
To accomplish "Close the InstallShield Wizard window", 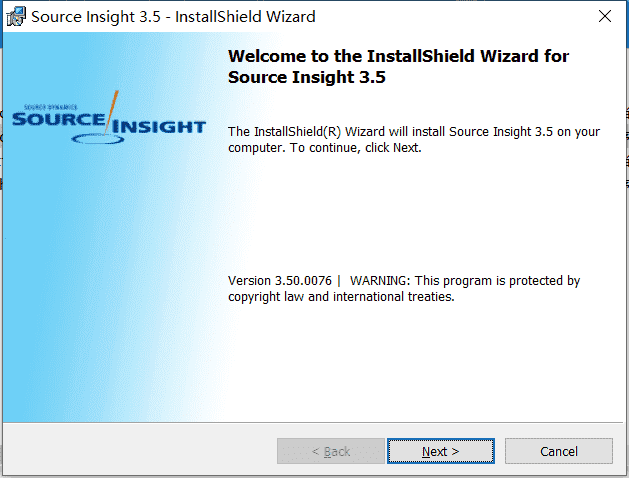I will coord(605,16).
